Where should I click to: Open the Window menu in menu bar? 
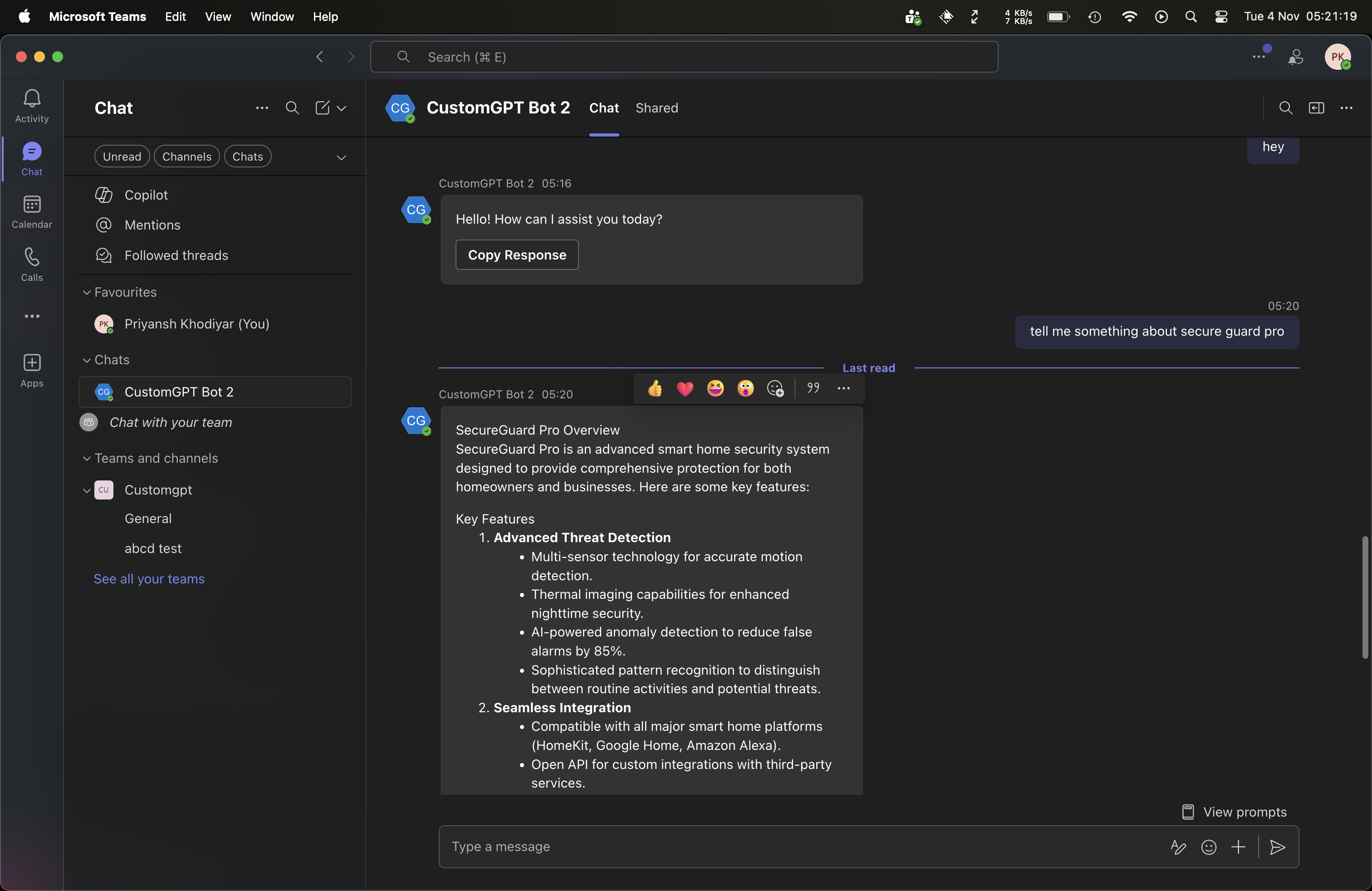pos(271,17)
